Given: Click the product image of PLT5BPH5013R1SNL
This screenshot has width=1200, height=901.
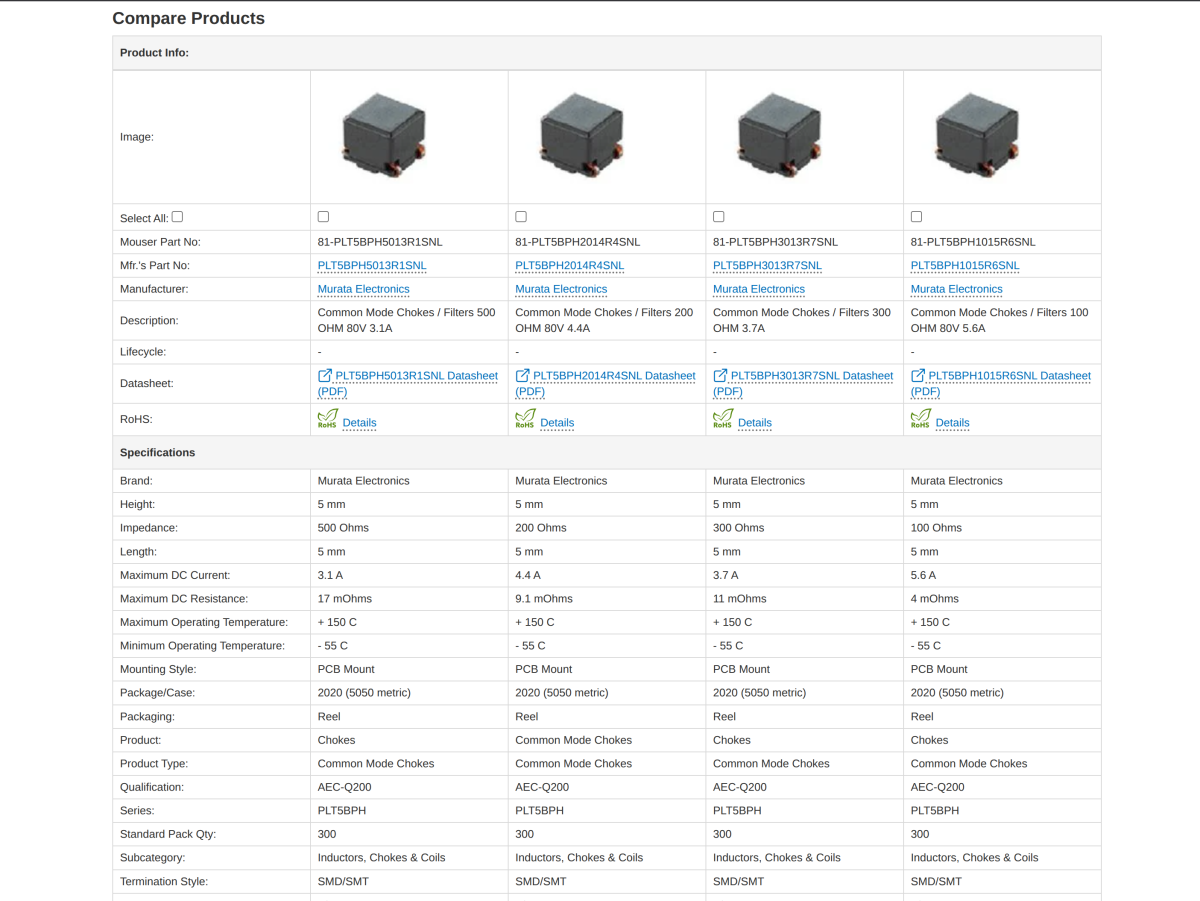Looking at the screenshot, I should [382, 136].
